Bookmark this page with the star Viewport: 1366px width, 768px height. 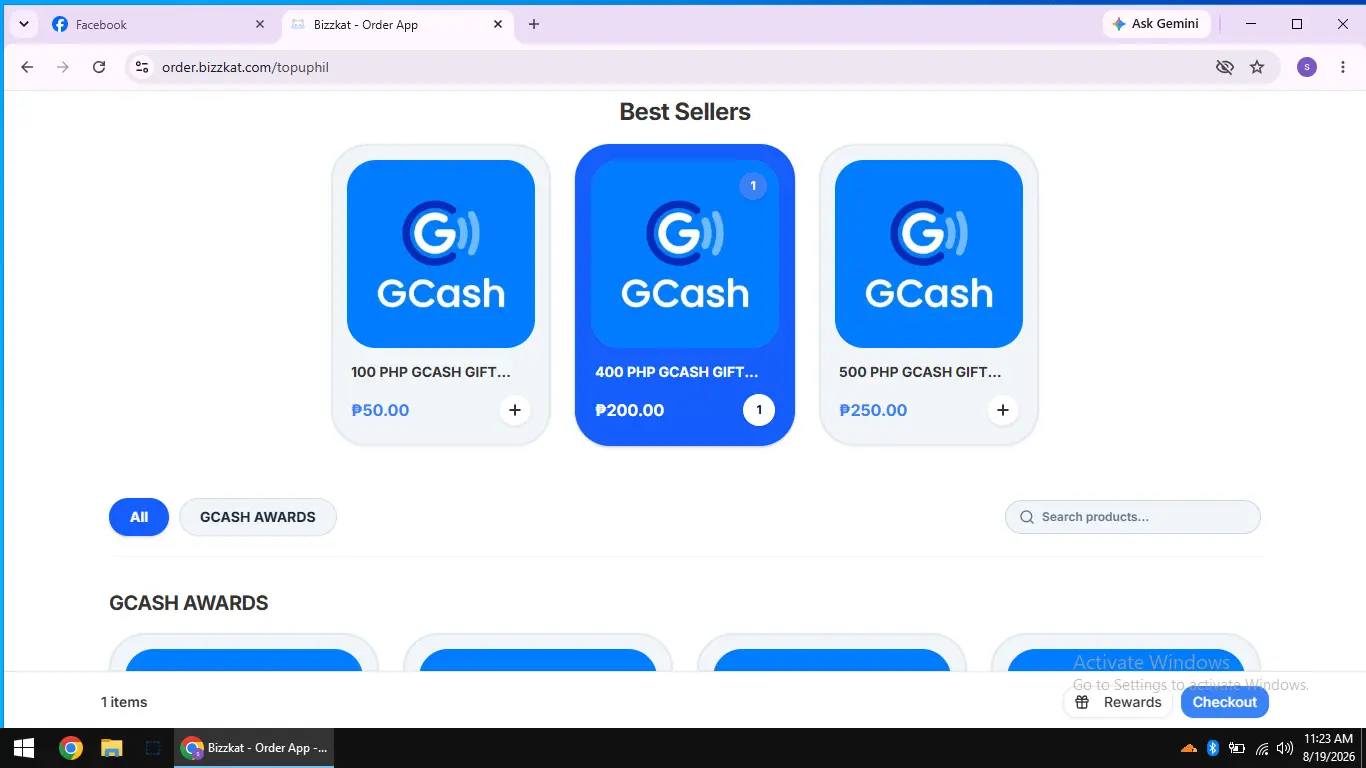(x=1257, y=67)
